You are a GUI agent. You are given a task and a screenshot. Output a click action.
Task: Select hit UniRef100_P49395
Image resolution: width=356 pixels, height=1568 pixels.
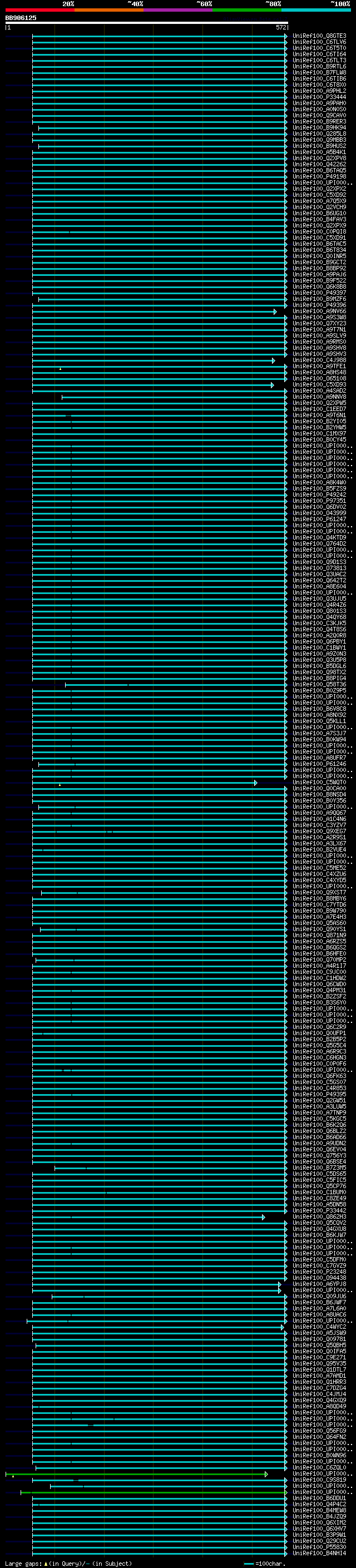(319, 1095)
